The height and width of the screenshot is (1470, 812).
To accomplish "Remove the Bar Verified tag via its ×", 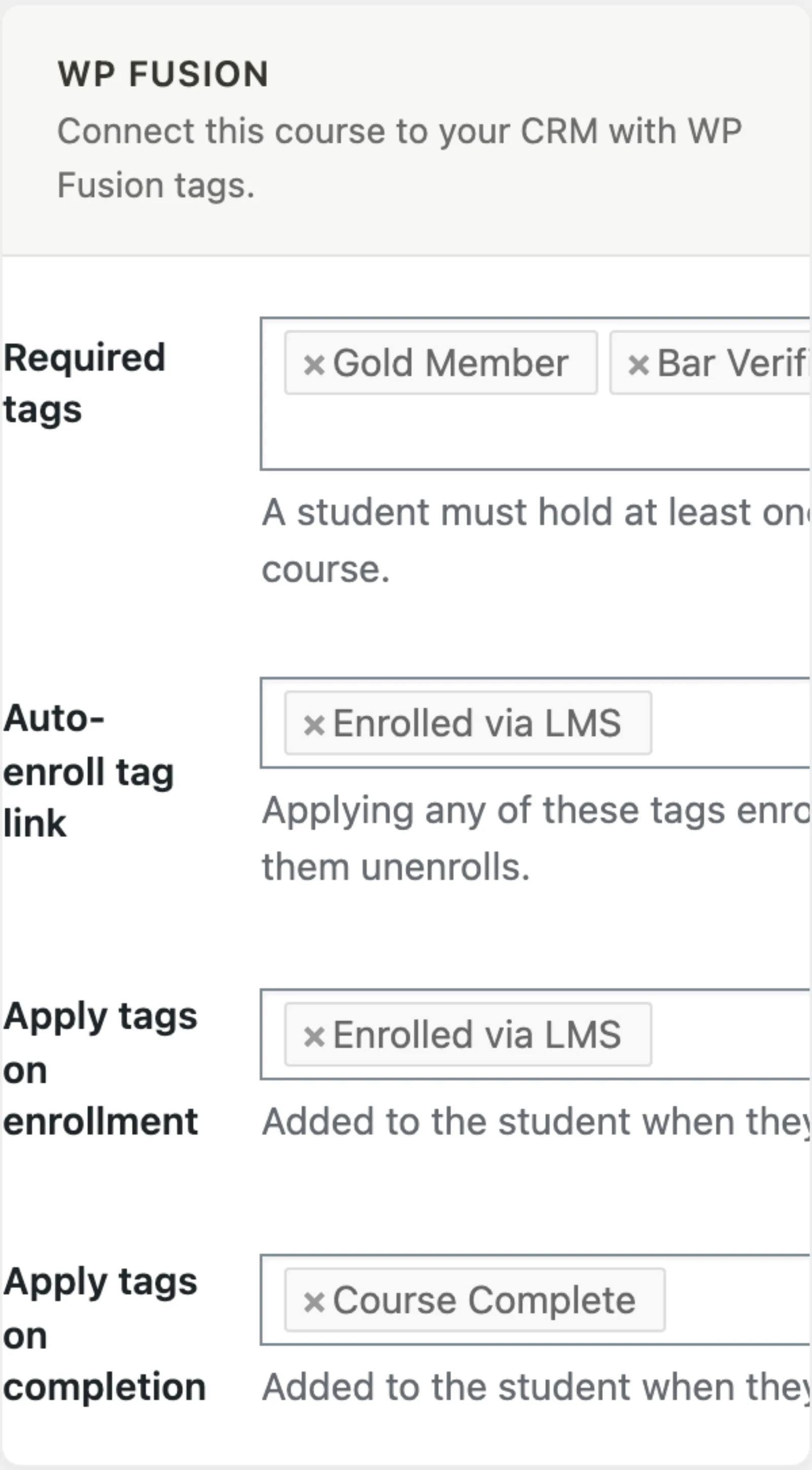I will [x=638, y=364].
